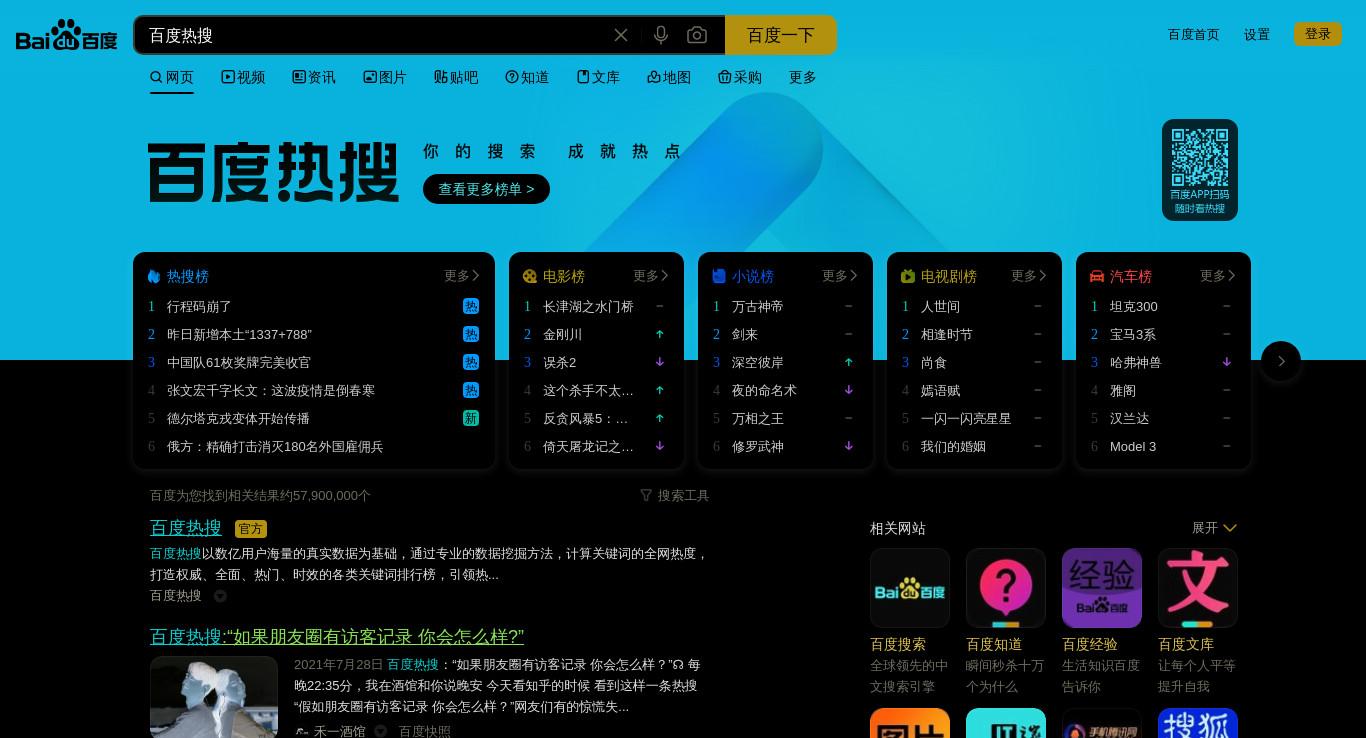Click the 热搜榜 flame icon
Image resolution: width=1366 pixels, height=738 pixels.
click(x=154, y=276)
